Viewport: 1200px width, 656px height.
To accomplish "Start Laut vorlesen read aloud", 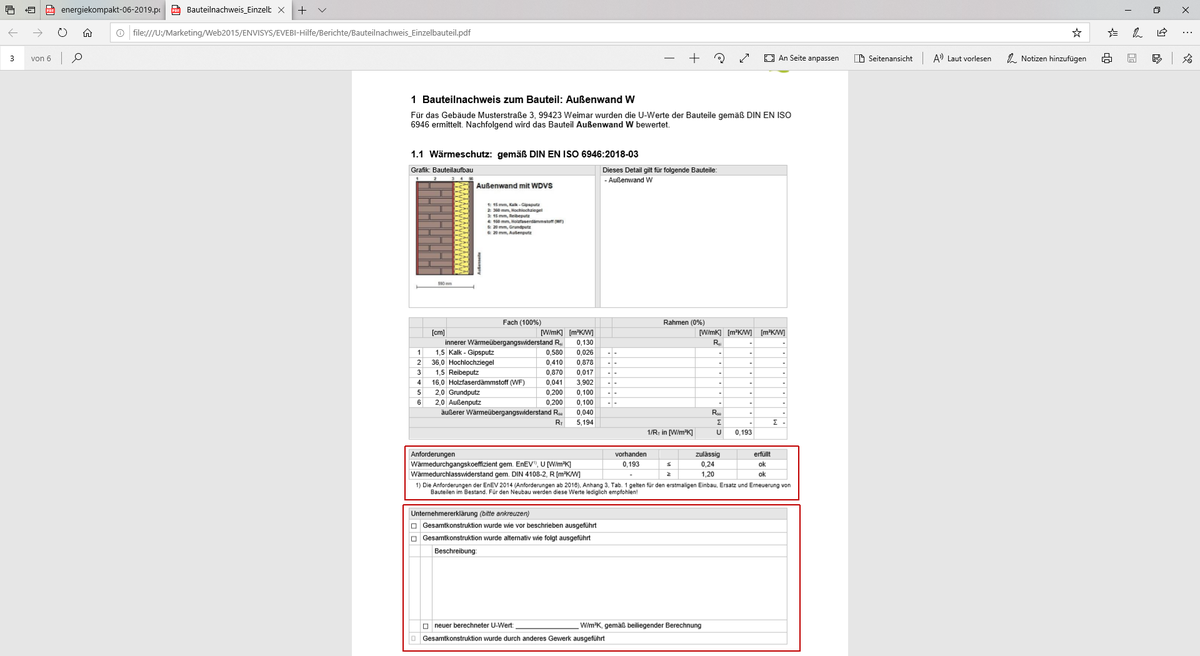I will coord(961,58).
